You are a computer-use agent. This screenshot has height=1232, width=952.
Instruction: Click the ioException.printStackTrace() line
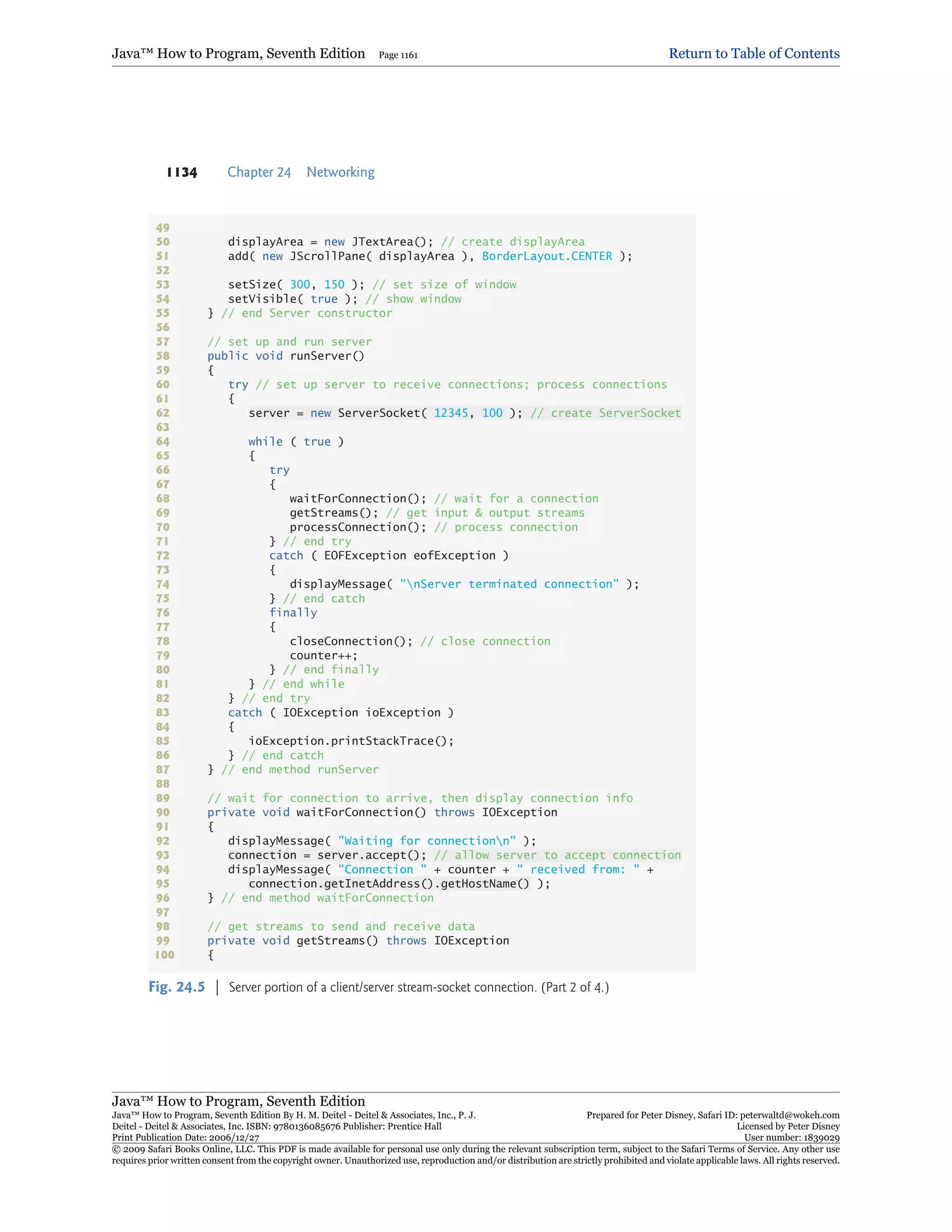click(x=351, y=741)
